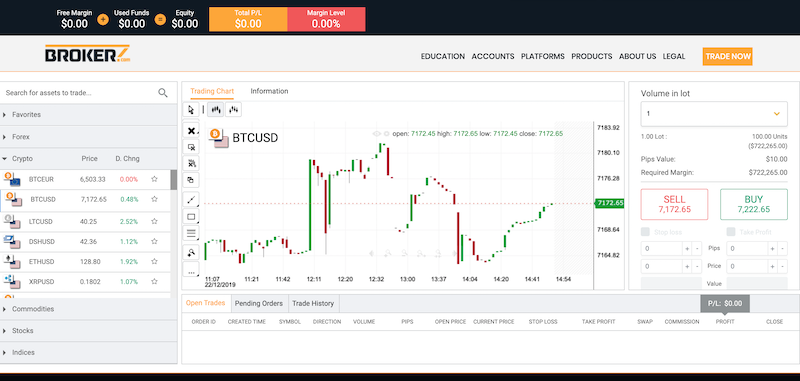Image resolution: width=800 pixels, height=381 pixels.
Task: Expand the Favorites category
Action: pyautogui.click(x=89, y=115)
